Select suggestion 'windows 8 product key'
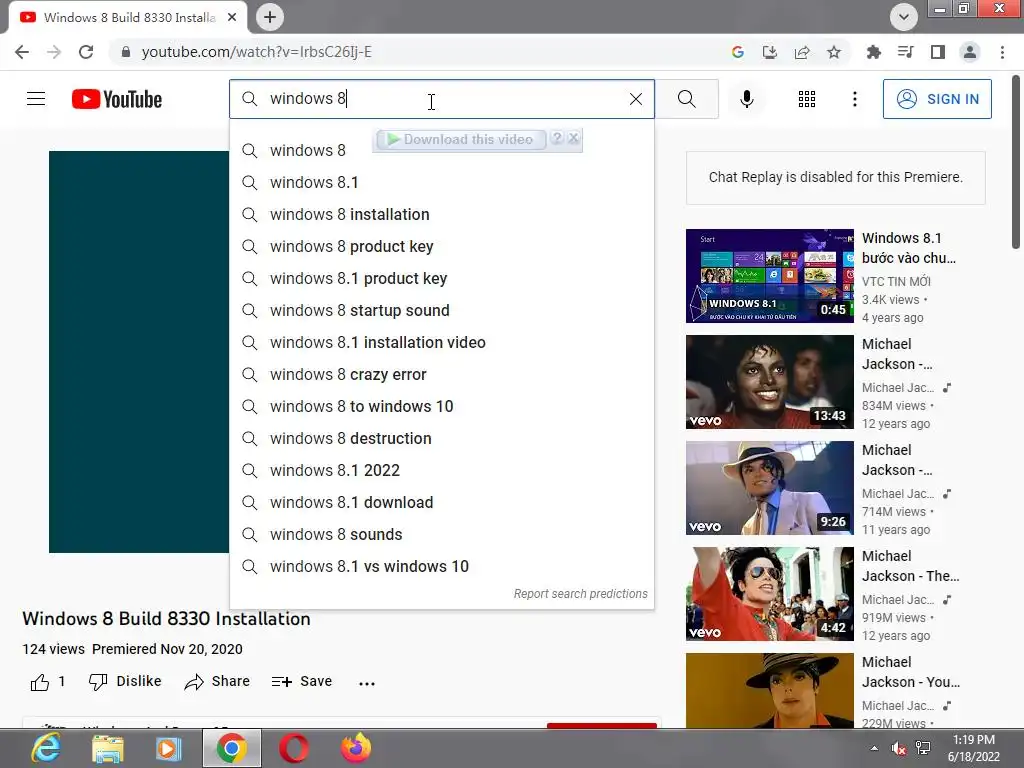 pos(441,246)
